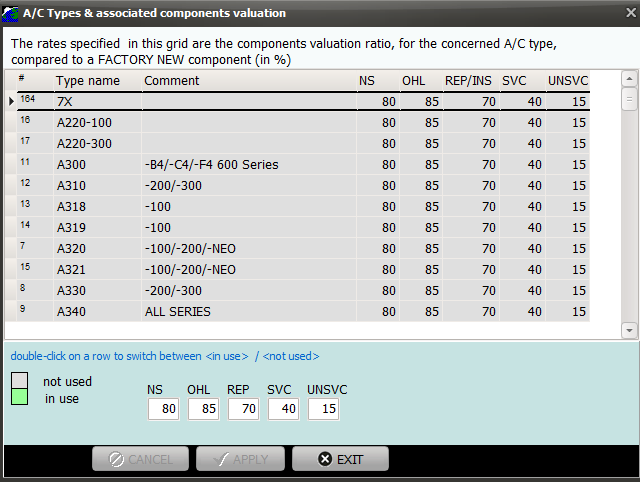Select the A340 type name cell

pos(98,311)
